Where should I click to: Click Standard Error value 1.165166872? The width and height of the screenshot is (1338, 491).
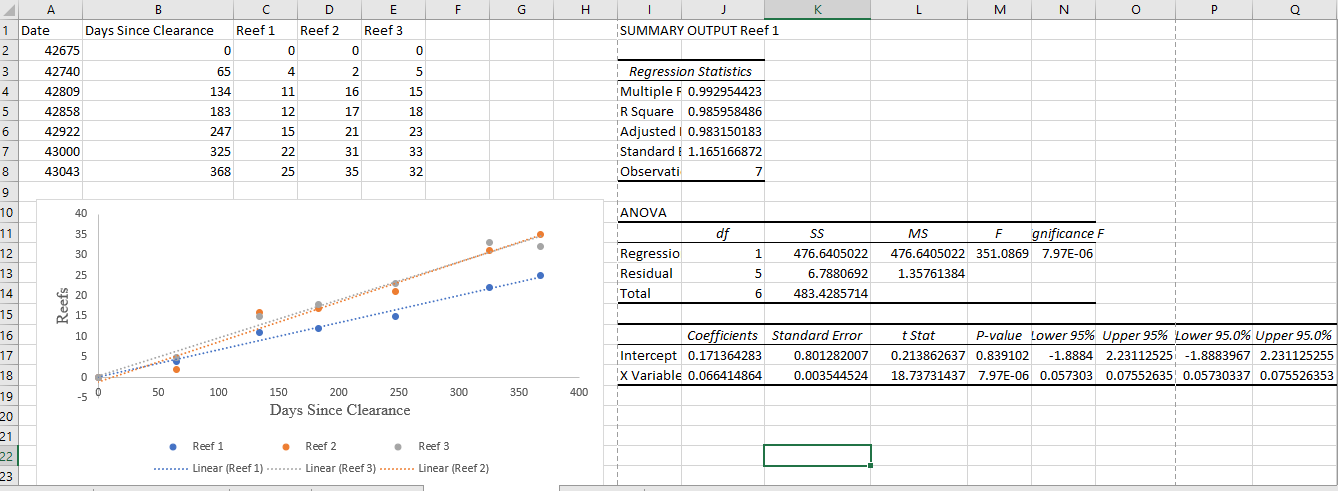(x=725, y=152)
